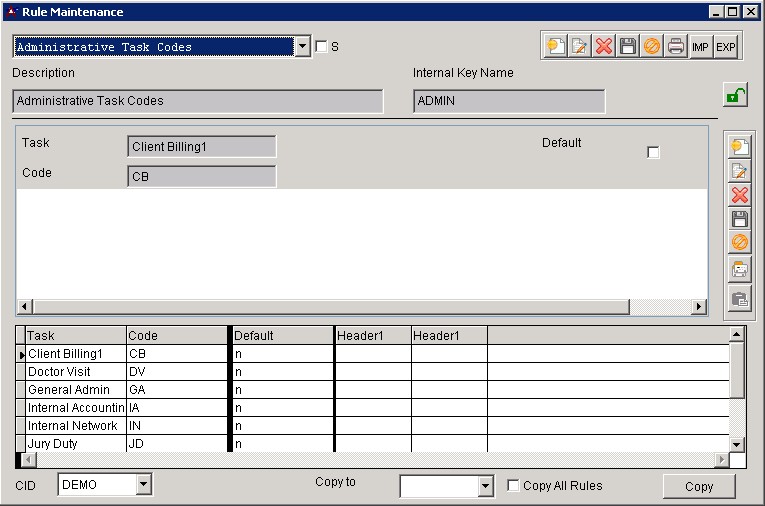Open the CID DEMO dropdown
765x506 pixels.
coord(143,485)
